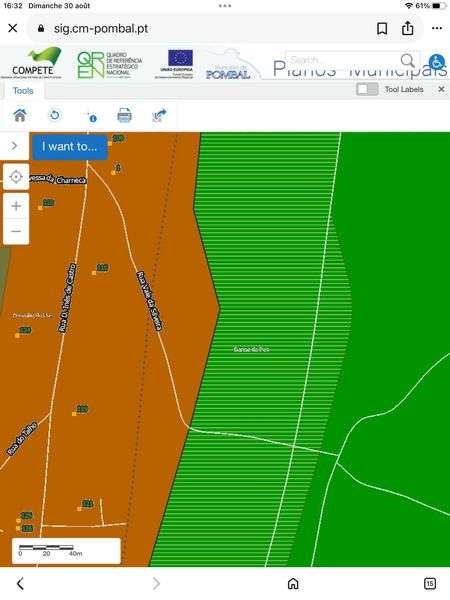Expand the side panel chevron arrow

(x=14, y=146)
